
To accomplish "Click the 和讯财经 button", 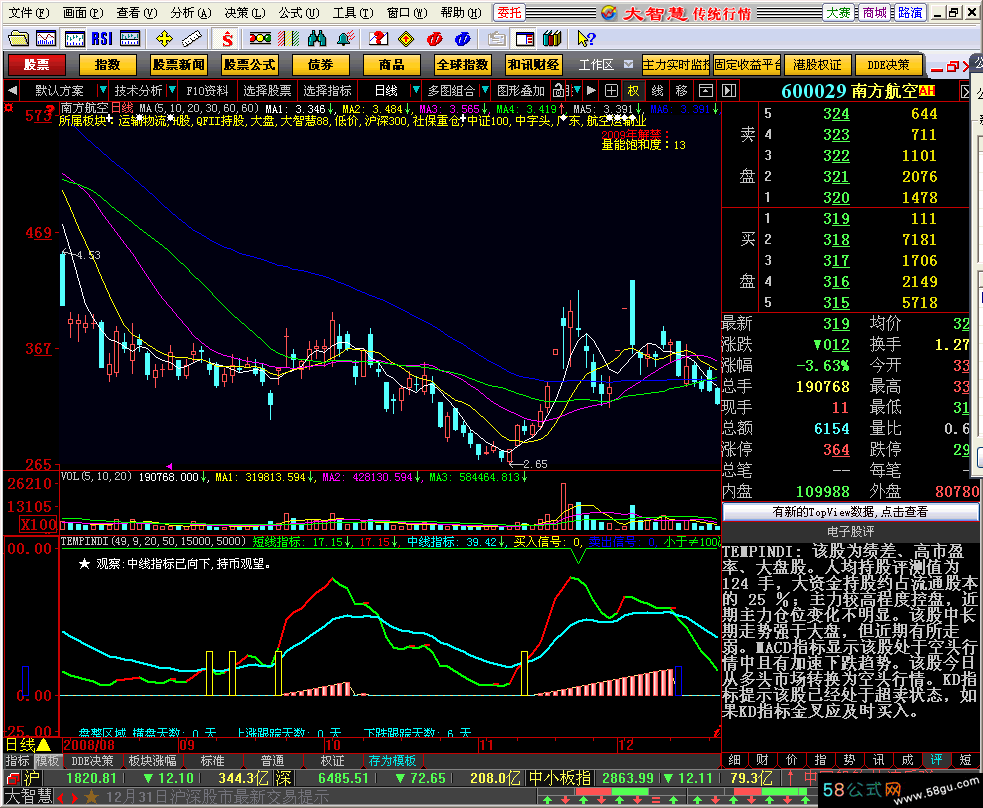I will tap(534, 65).
